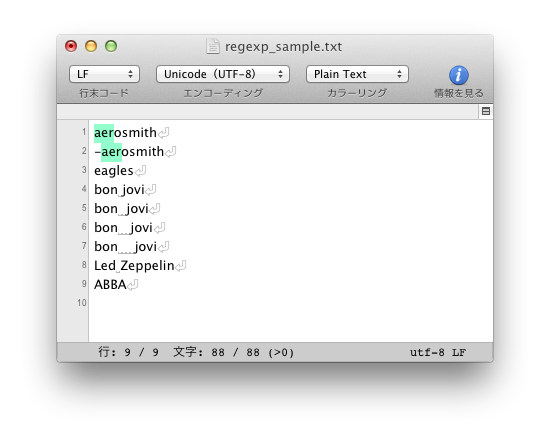The width and height of the screenshot is (550, 441).
Task: Click the 'ABBA' text on line 9
Action: (110, 285)
